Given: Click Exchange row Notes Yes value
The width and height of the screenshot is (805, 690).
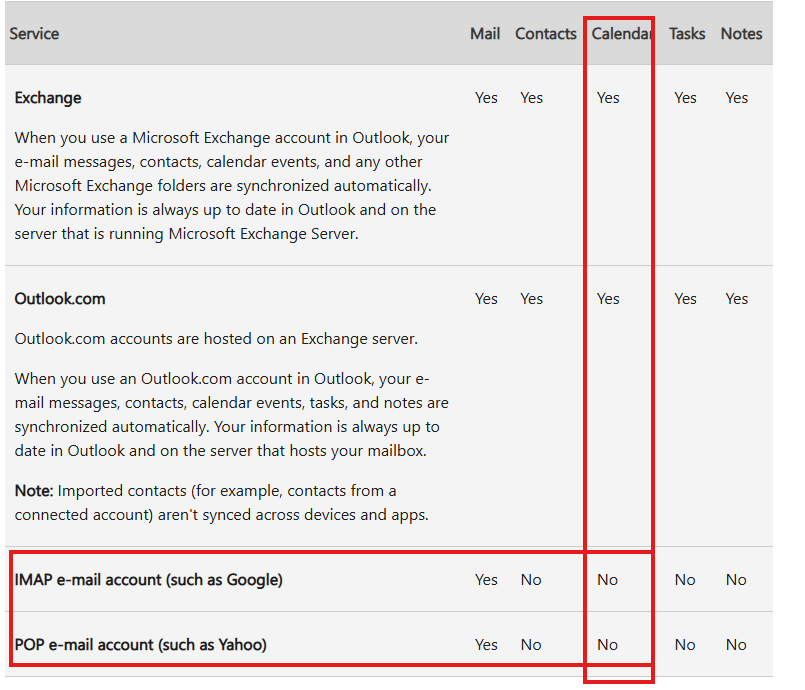Looking at the screenshot, I should pos(737,98).
